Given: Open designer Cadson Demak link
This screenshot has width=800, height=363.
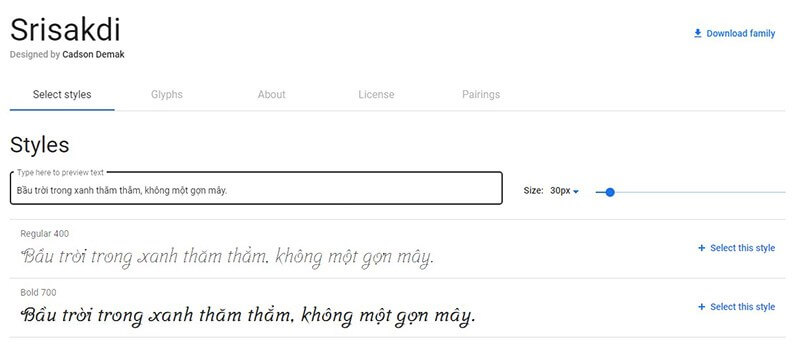Looking at the screenshot, I should tap(93, 55).
